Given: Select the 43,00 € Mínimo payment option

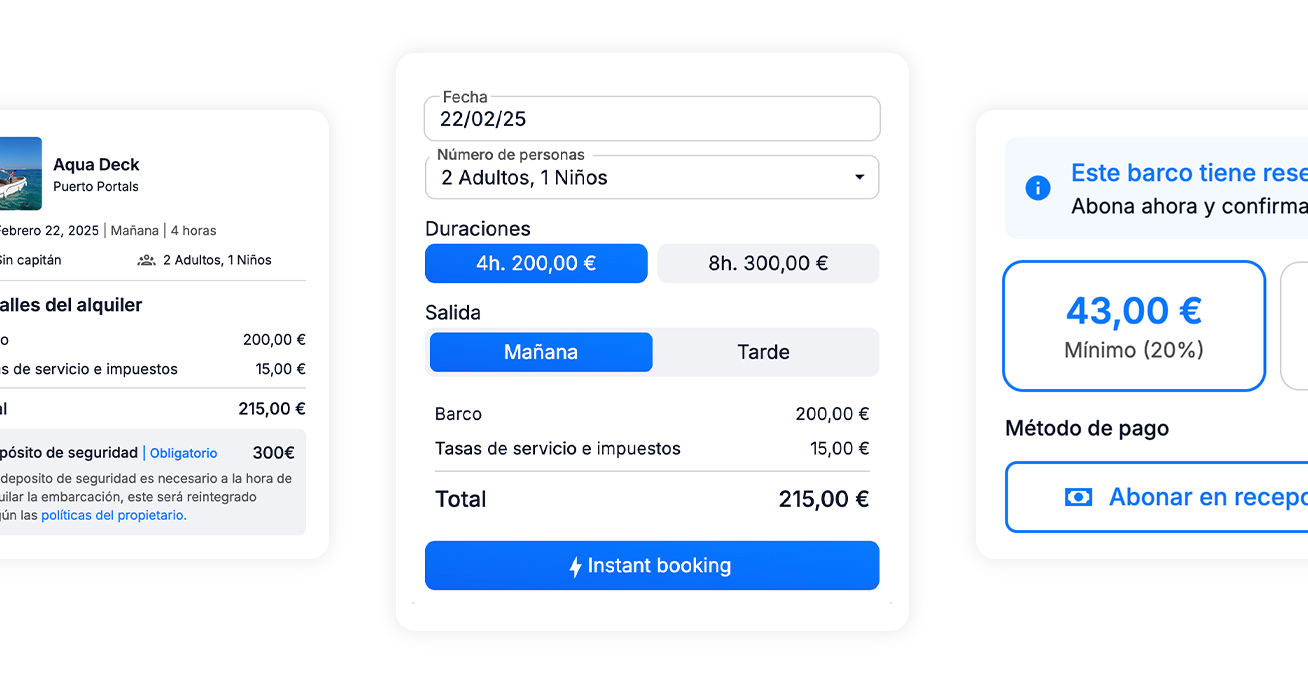Looking at the screenshot, I should 1134,326.
